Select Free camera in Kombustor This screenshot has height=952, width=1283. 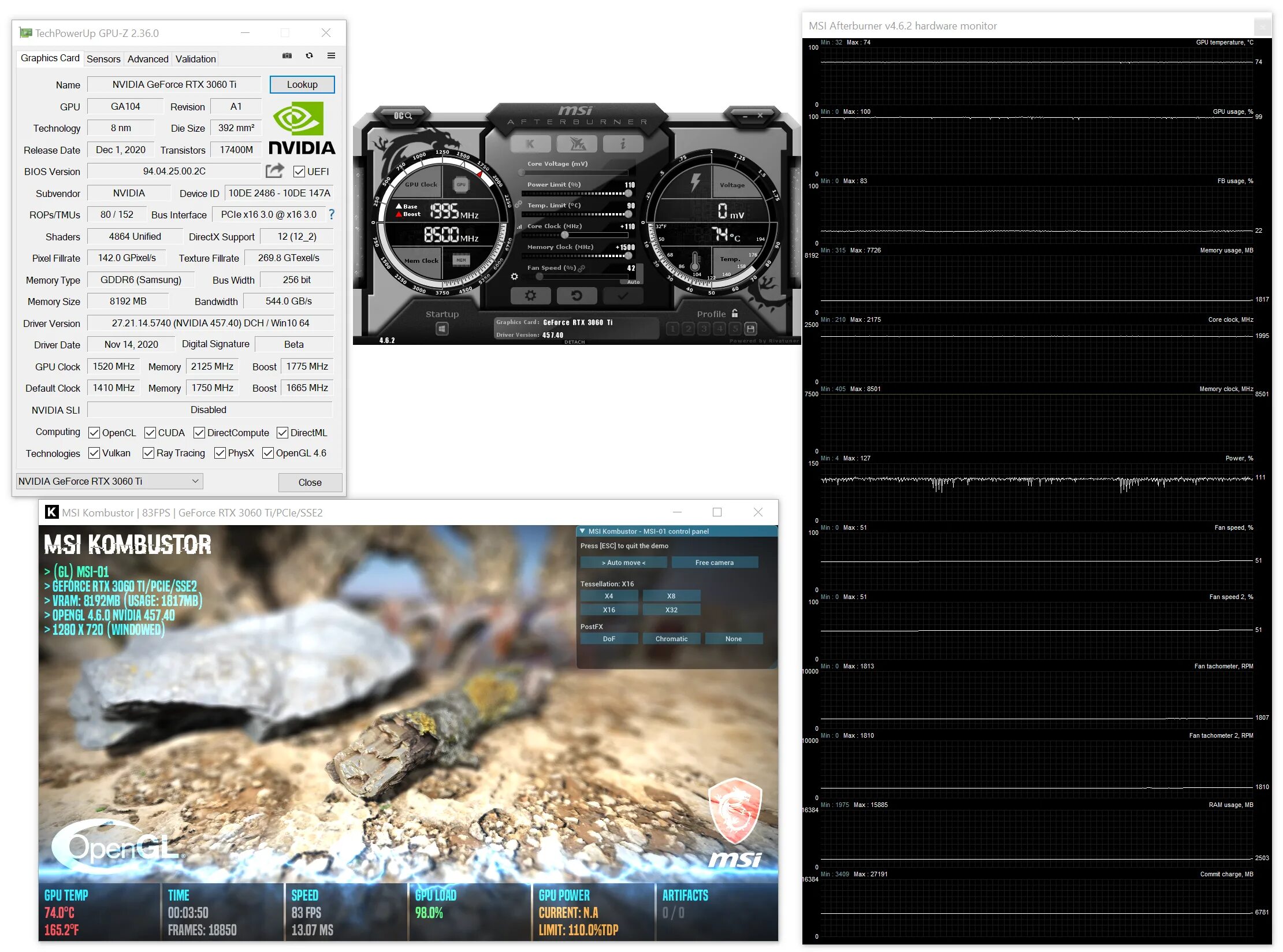click(x=715, y=562)
